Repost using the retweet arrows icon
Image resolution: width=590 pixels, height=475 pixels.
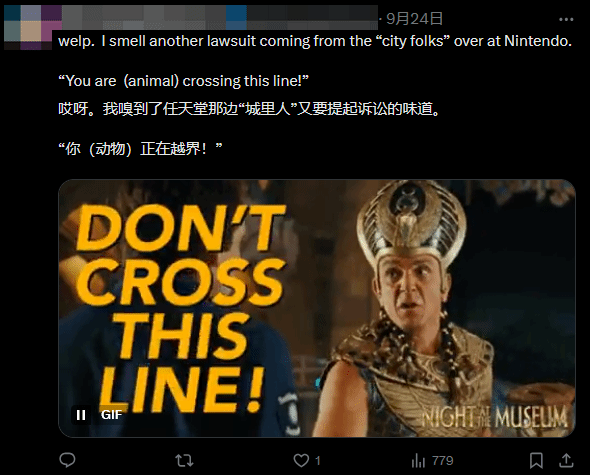click(x=184, y=460)
